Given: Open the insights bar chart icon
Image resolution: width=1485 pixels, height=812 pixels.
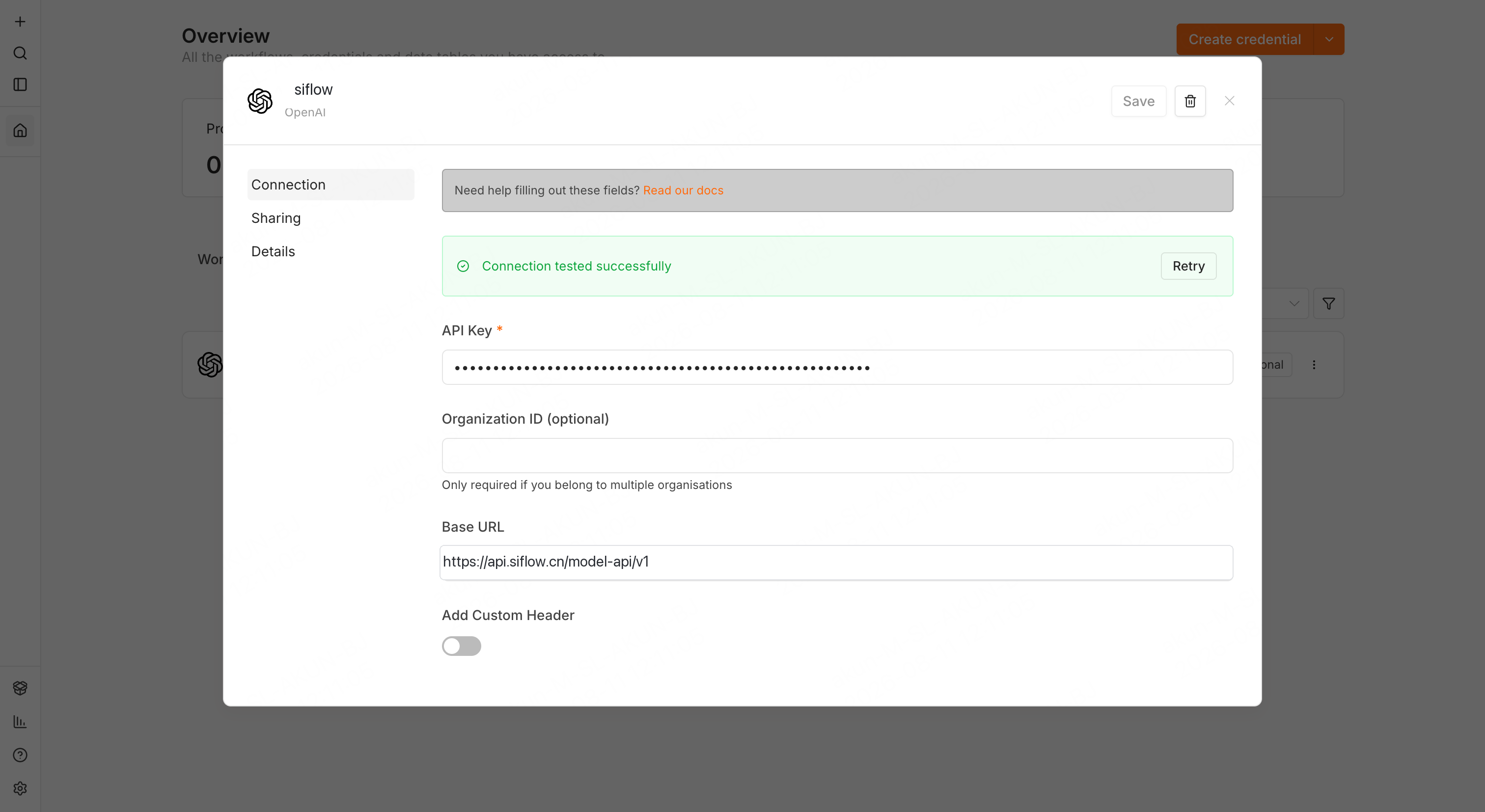Looking at the screenshot, I should click(20, 722).
